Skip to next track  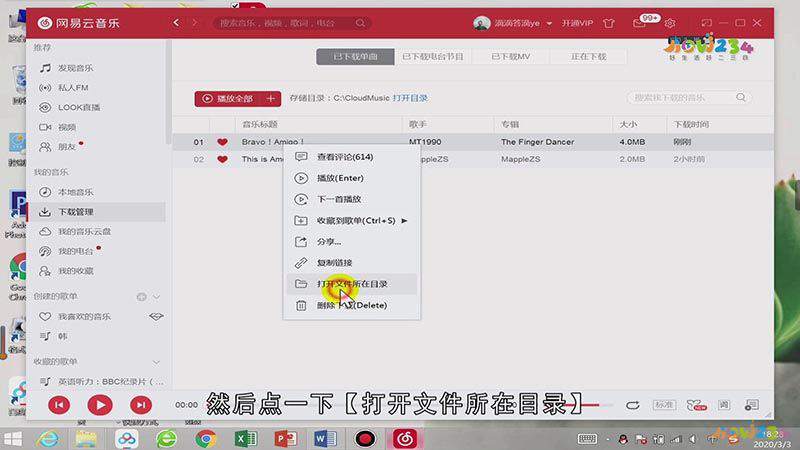pos(141,405)
